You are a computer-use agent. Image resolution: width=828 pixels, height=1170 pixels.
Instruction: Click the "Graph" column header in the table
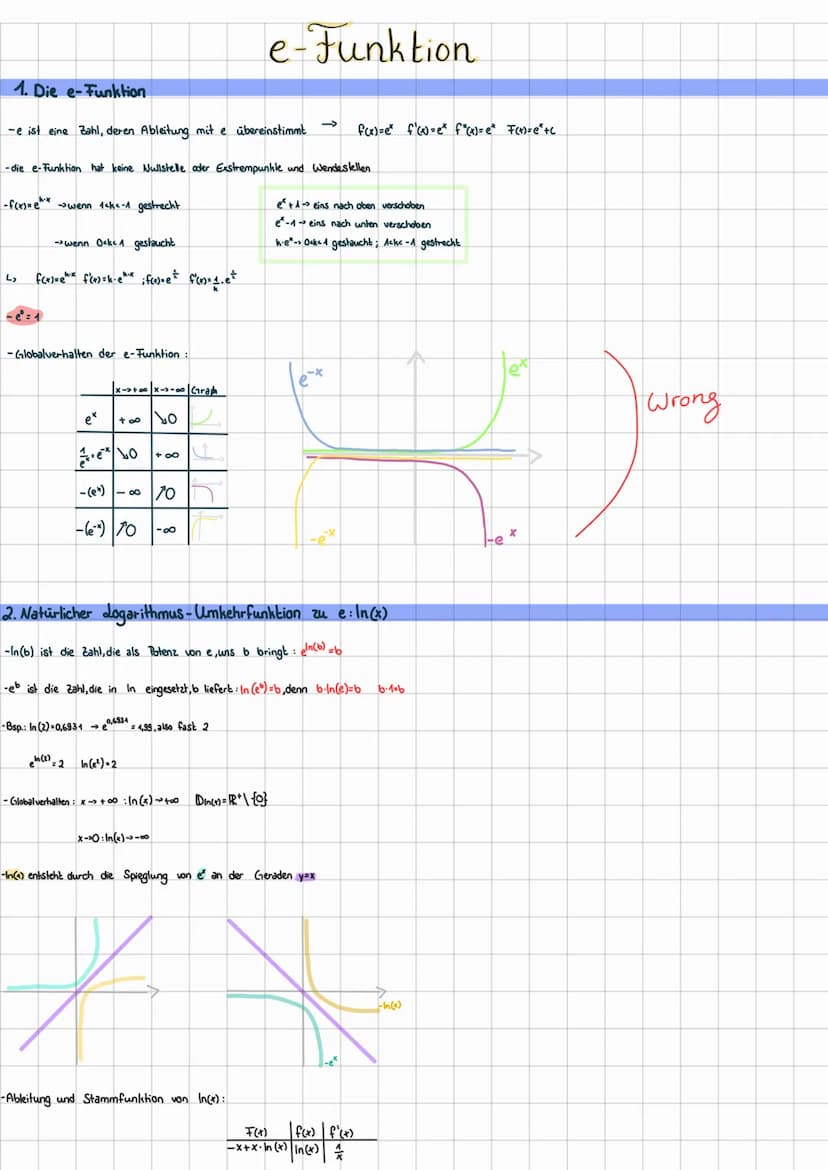[208, 389]
